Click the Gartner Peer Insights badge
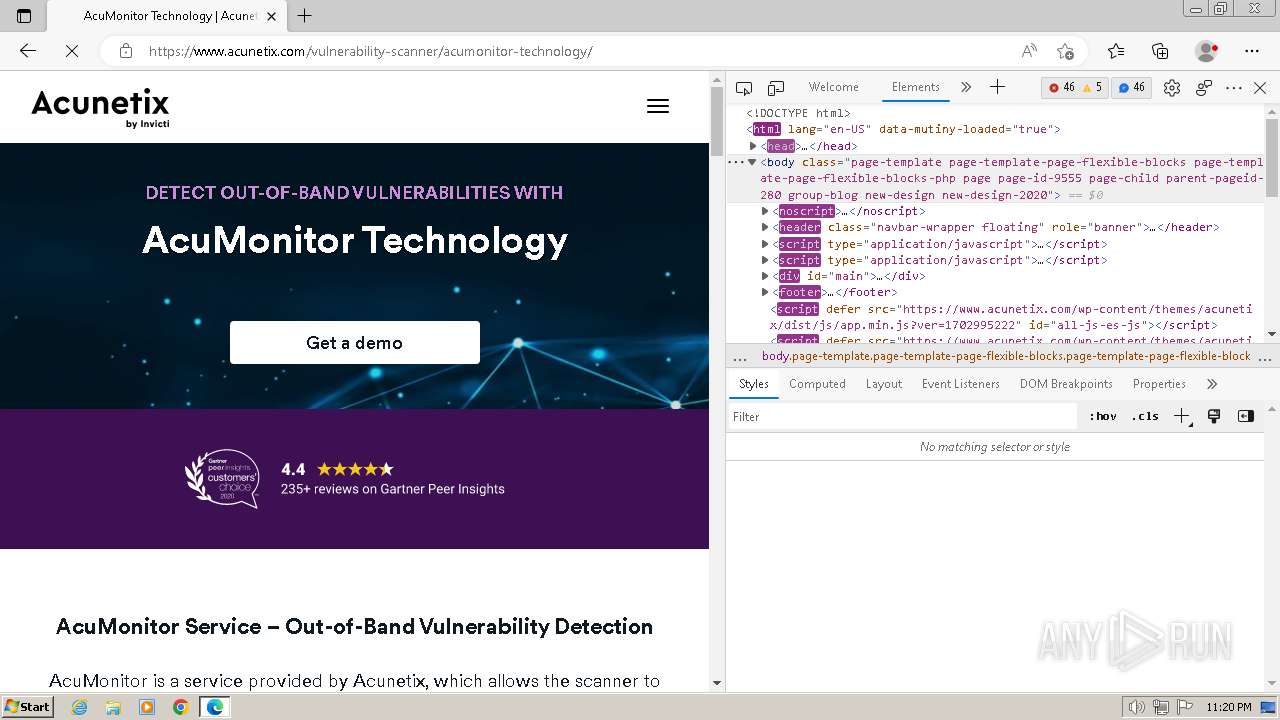The width and height of the screenshot is (1280, 720). [x=223, y=479]
